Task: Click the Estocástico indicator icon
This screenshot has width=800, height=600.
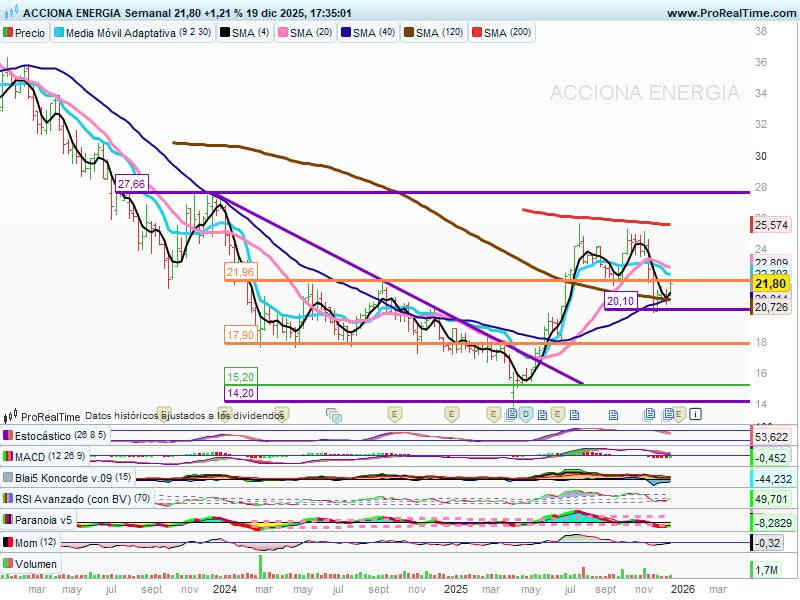Action: 9,436
